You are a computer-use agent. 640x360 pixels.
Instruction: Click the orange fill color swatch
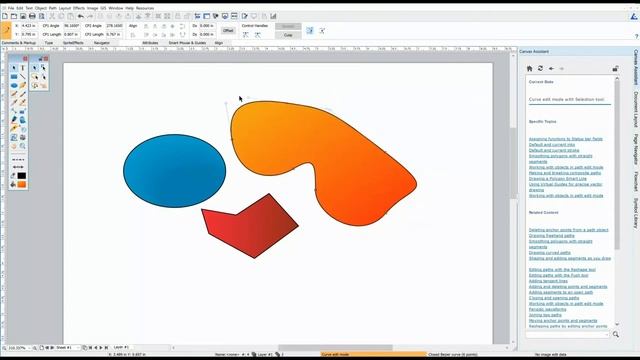(x=22, y=184)
